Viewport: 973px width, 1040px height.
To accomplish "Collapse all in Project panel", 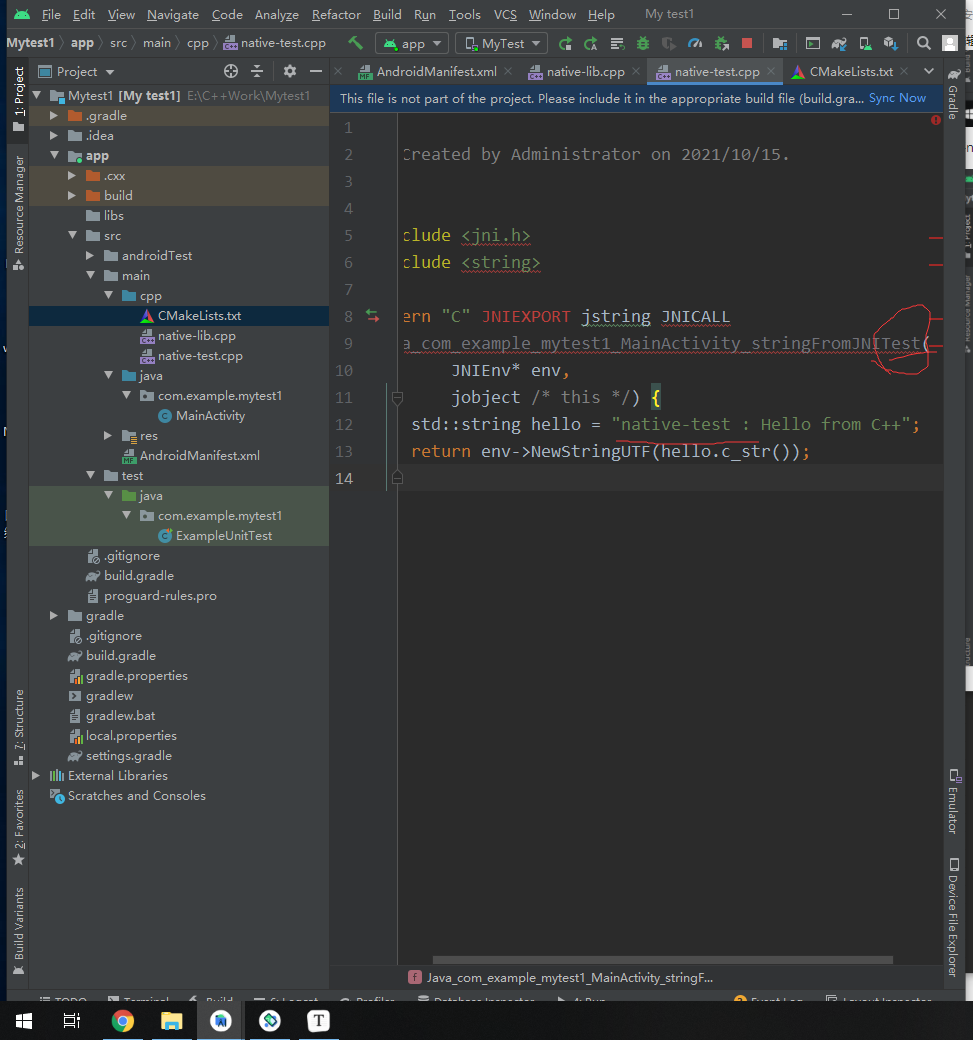I will 257,71.
